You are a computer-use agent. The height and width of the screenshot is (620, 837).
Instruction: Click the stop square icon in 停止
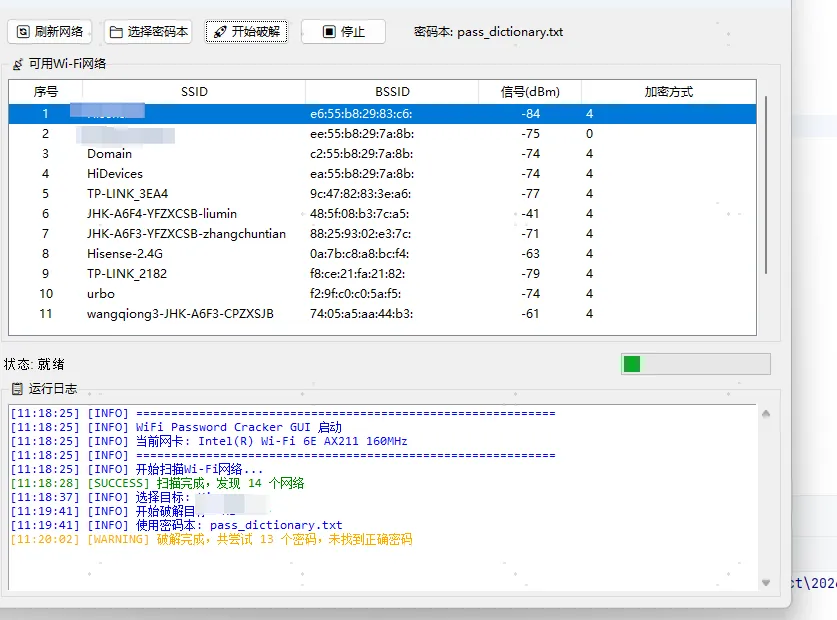(329, 32)
